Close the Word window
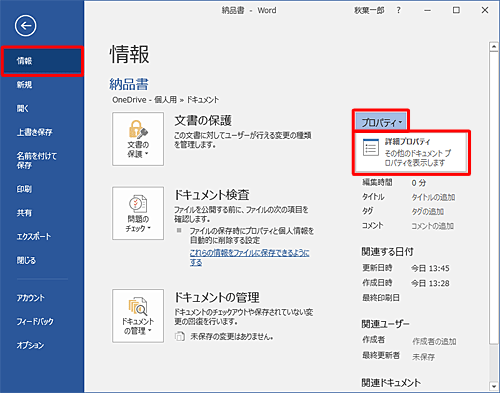This screenshot has height=393, width=500. coord(485,10)
